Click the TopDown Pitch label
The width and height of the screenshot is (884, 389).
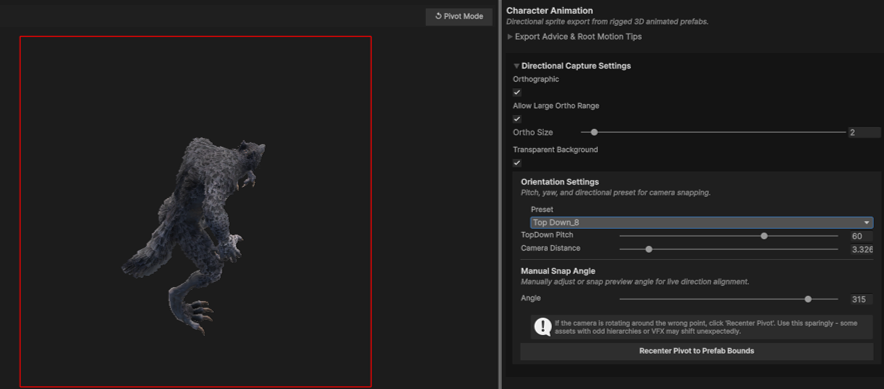pos(547,235)
